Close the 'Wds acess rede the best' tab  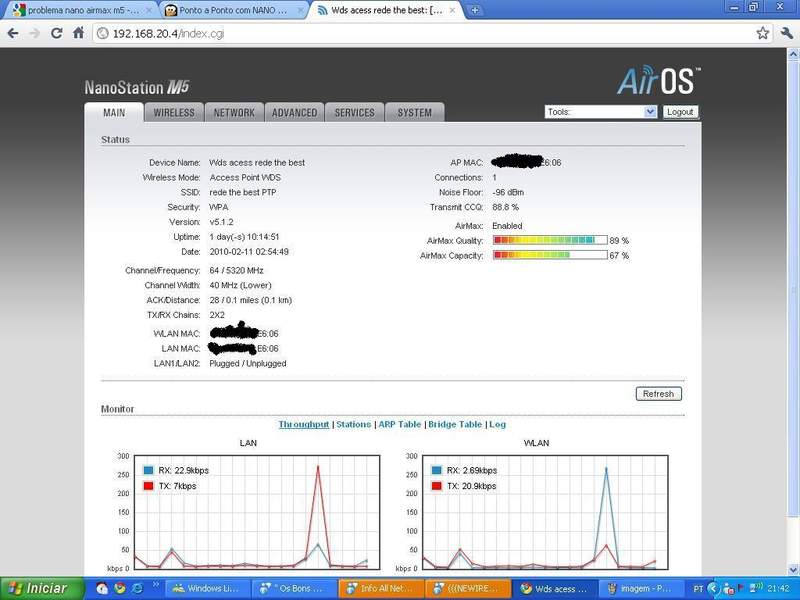click(452, 10)
